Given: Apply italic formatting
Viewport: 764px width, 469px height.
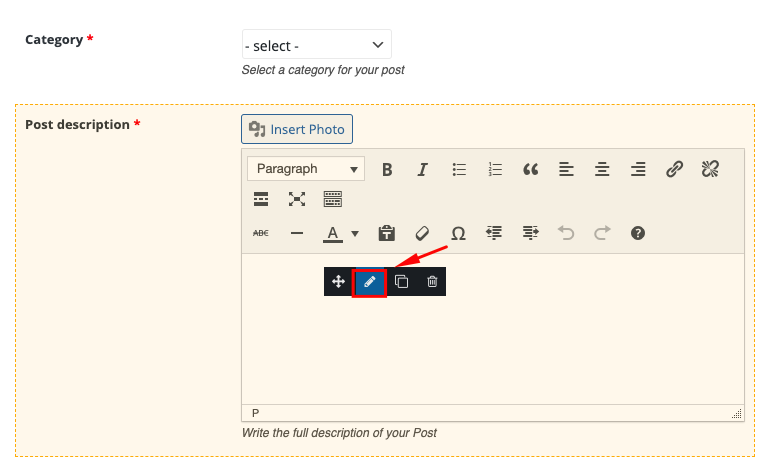Looking at the screenshot, I should click(422, 169).
